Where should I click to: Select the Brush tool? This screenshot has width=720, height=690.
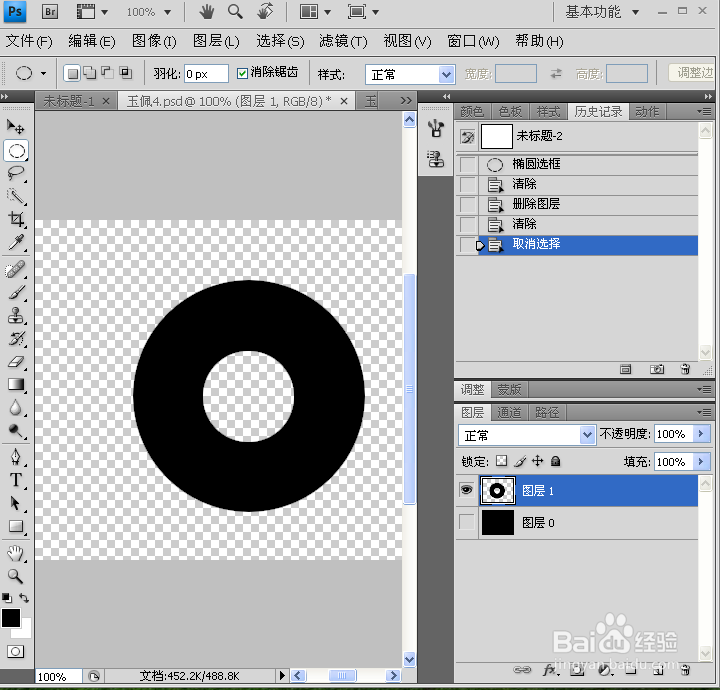(x=16, y=292)
